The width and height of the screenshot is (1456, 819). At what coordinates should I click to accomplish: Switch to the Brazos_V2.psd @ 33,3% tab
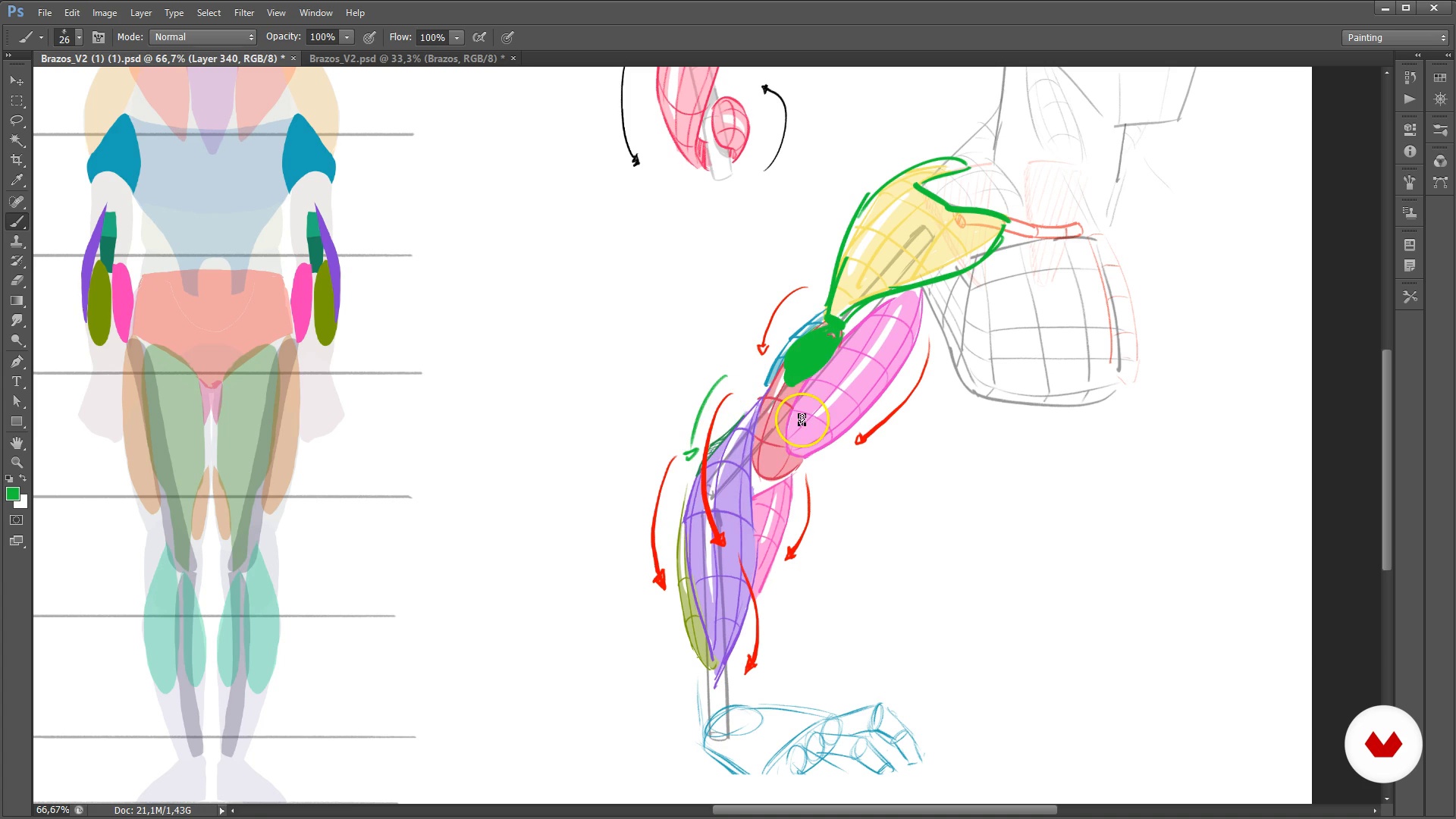click(406, 58)
